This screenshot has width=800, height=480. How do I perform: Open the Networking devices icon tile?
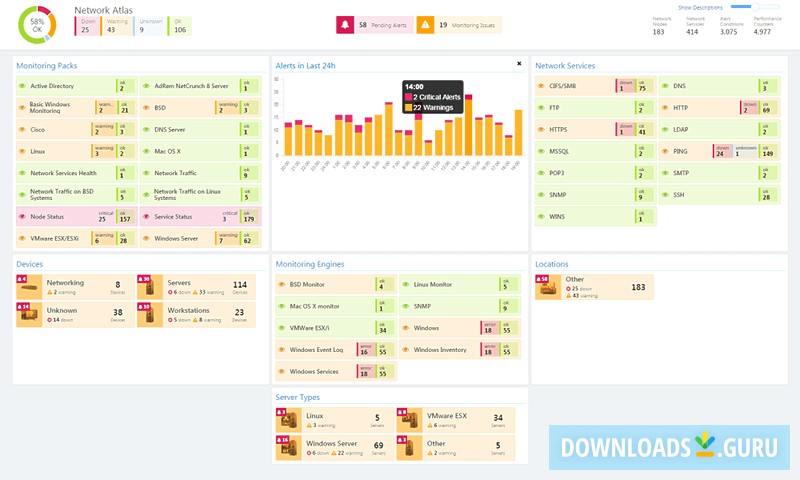(x=29, y=287)
